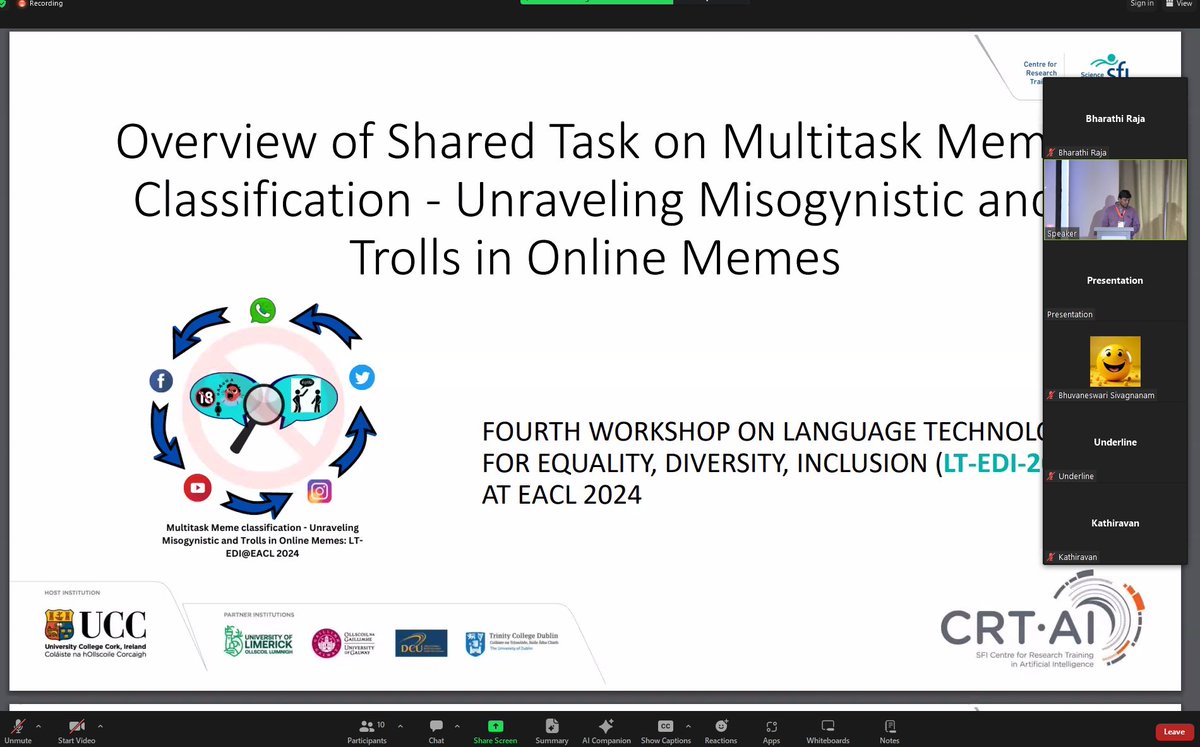Click the Sign in button

coord(1141,4)
